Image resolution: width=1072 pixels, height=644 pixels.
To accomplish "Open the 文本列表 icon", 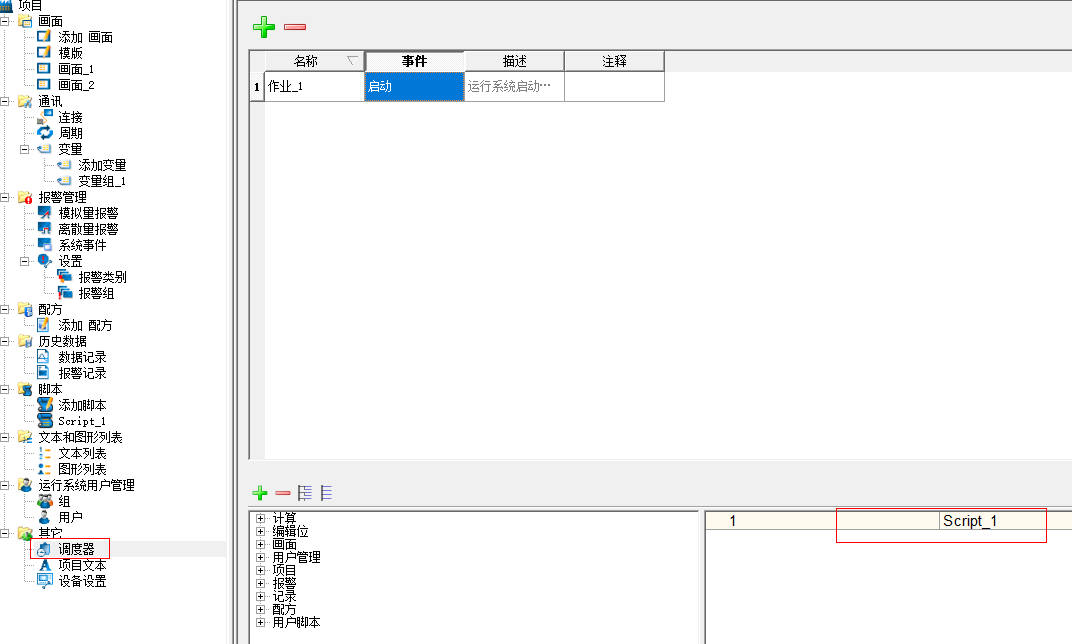I will (x=44, y=453).
